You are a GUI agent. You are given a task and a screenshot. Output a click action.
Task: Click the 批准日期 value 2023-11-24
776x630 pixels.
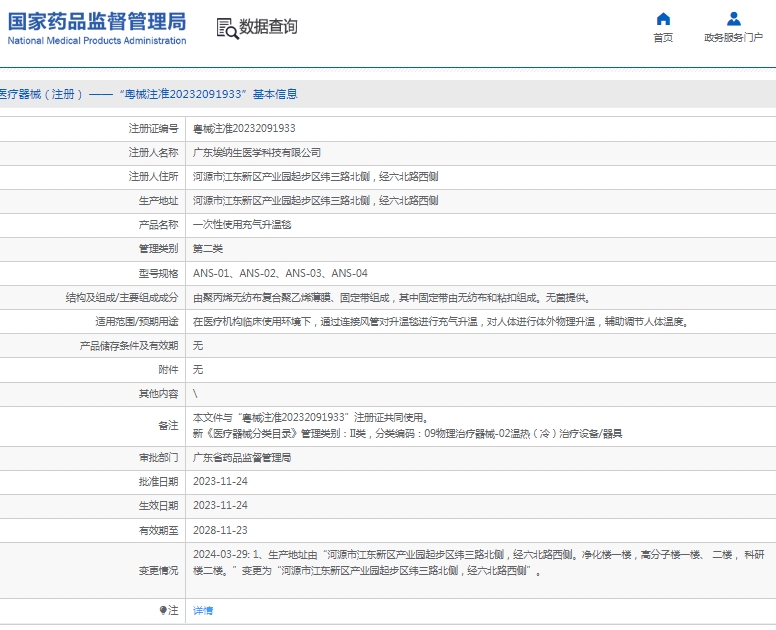click(220, 482)
